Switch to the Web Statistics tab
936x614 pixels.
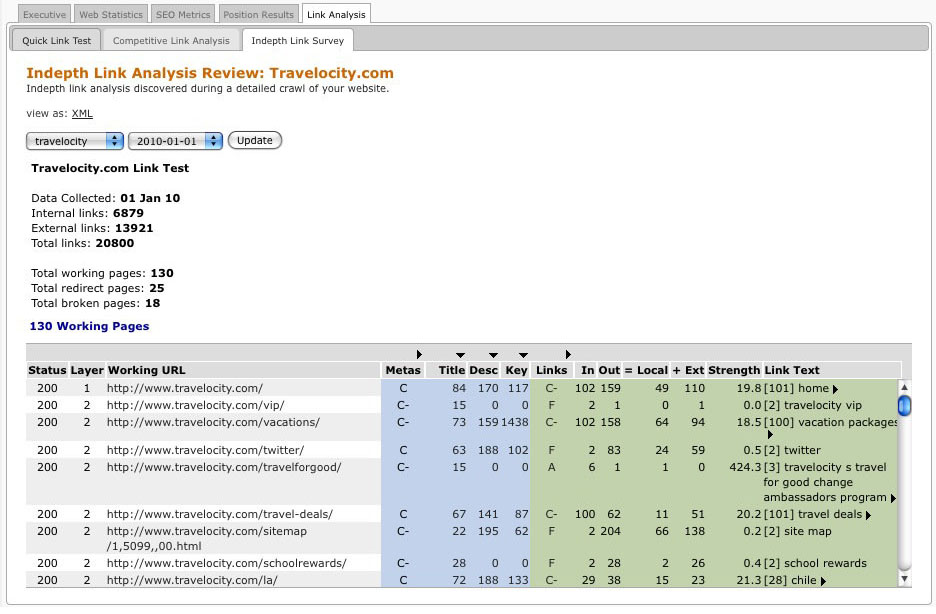111,14
